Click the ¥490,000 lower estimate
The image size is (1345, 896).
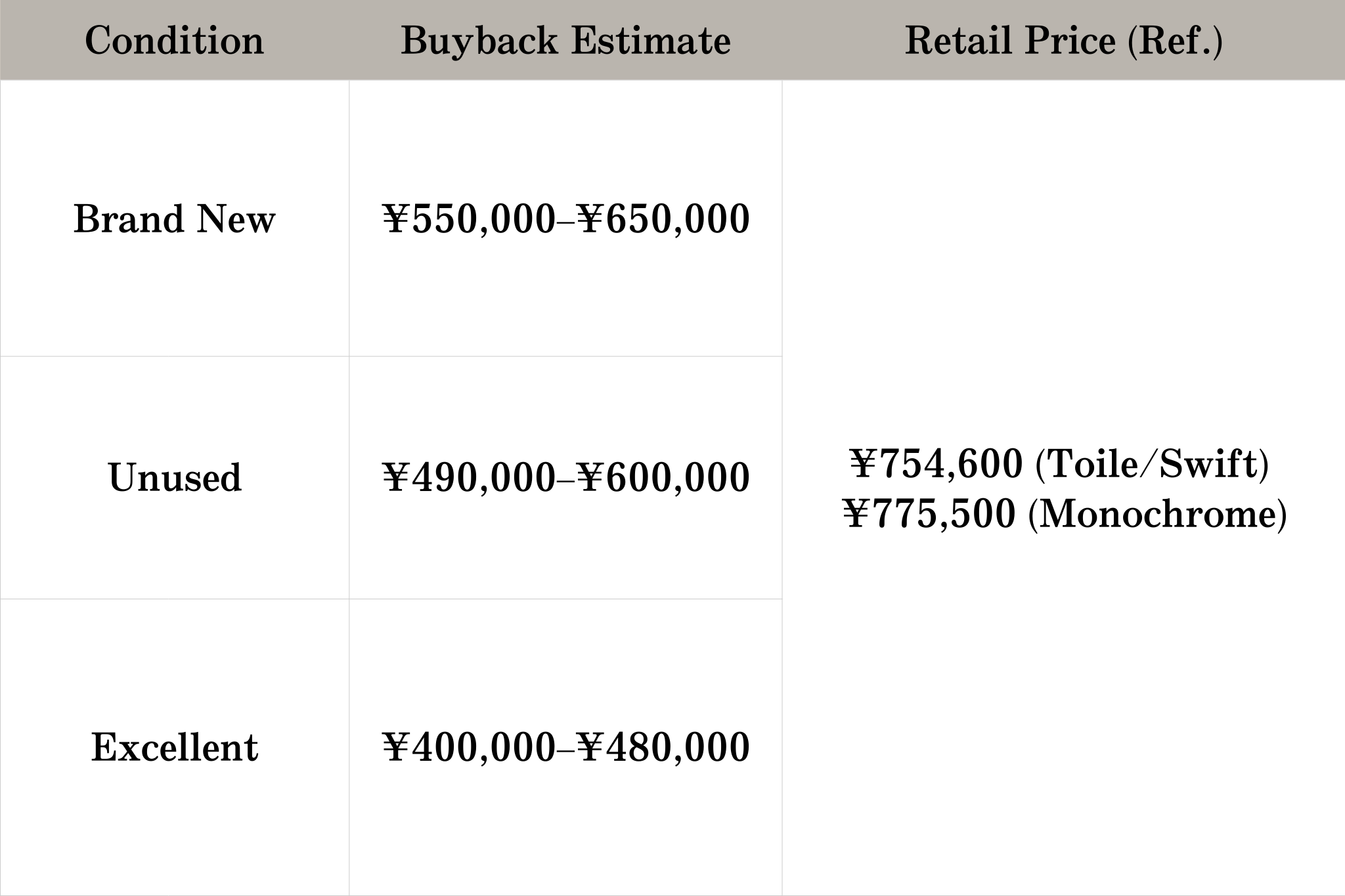[x=469, y=477]
